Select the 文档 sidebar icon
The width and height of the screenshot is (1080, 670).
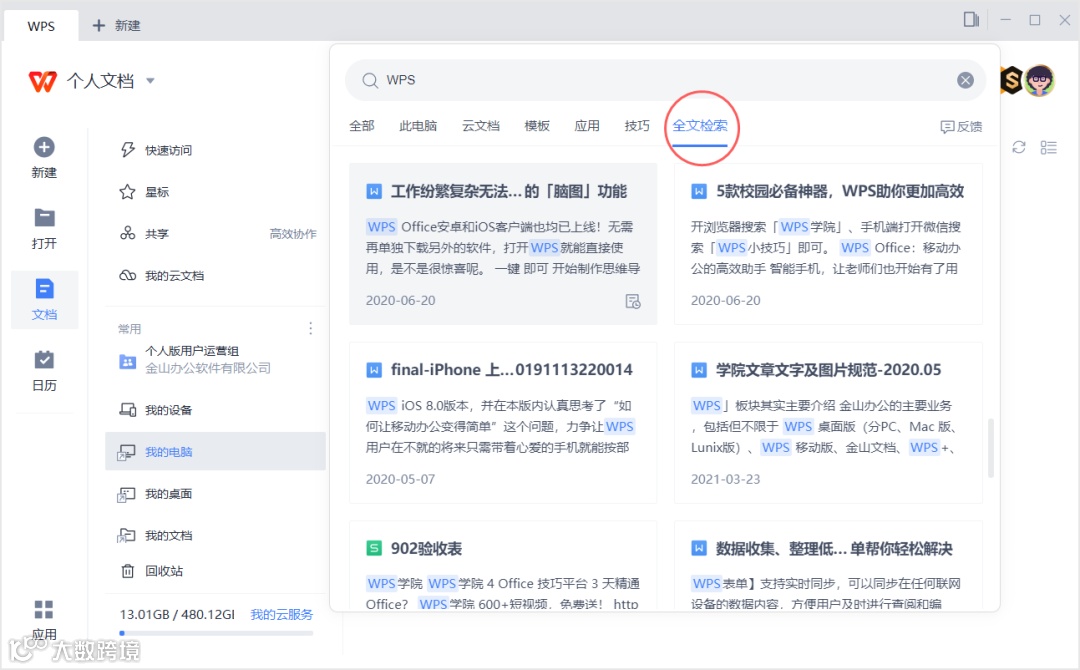pyautogui.click(x=44, y=289)
